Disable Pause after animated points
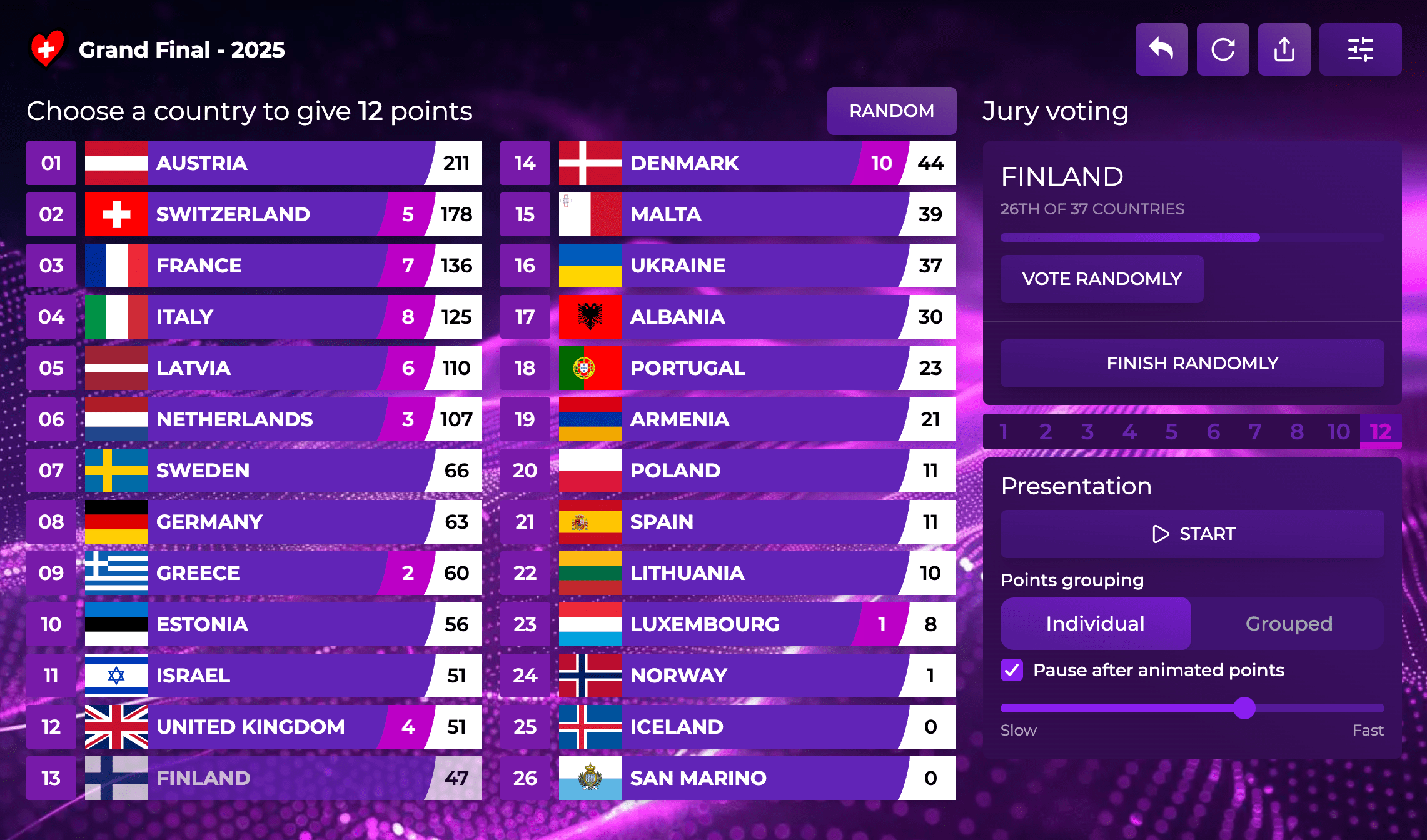The image size is (1427, 840). [x=1012, y=671]
